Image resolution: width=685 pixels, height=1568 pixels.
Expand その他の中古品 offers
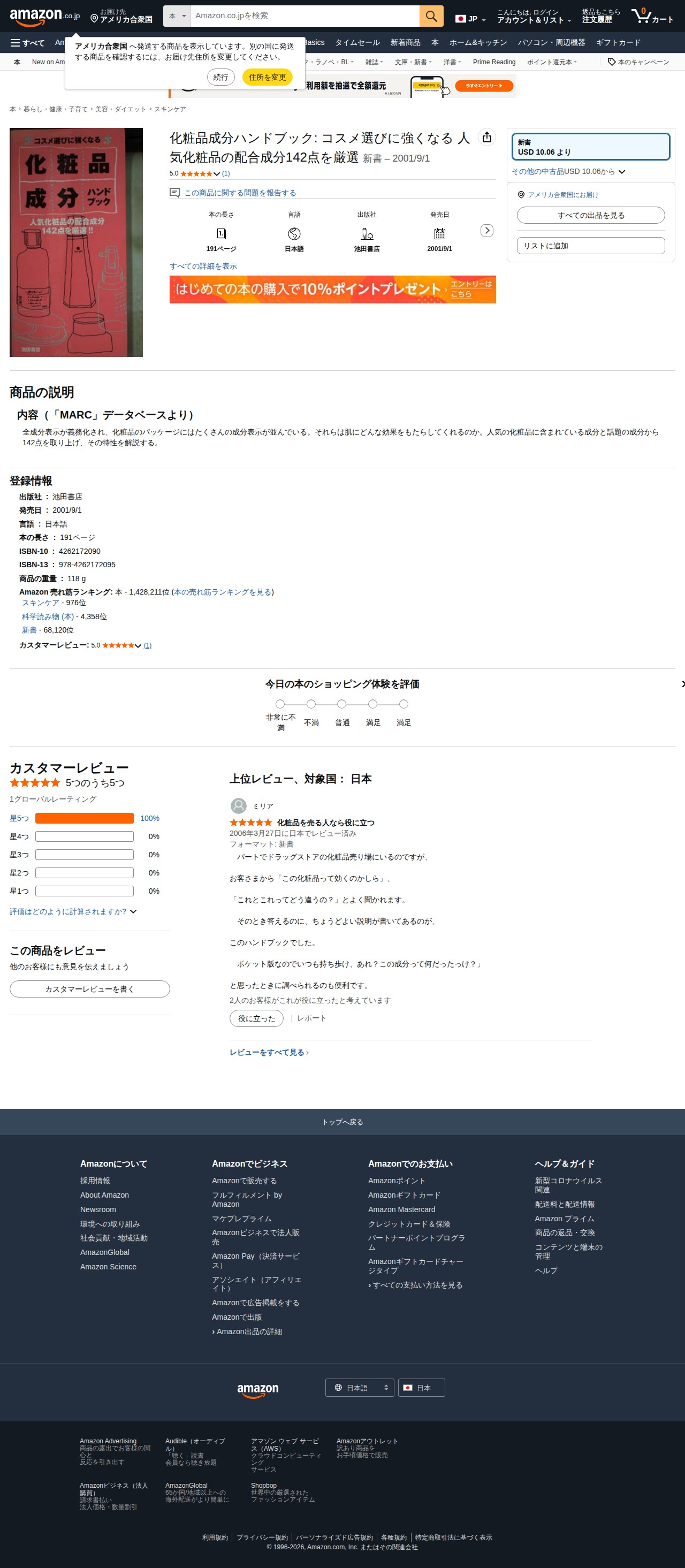tap(569, 172)
